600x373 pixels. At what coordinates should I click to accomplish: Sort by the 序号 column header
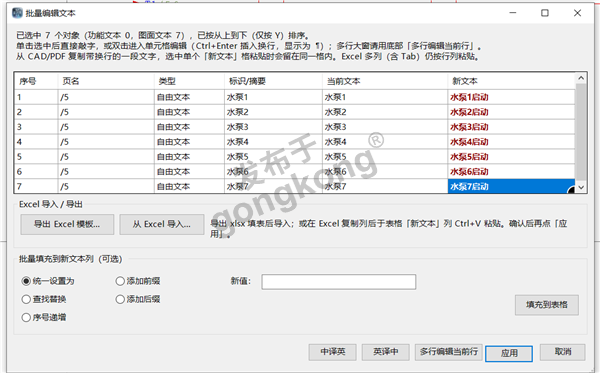pos(36,81)
